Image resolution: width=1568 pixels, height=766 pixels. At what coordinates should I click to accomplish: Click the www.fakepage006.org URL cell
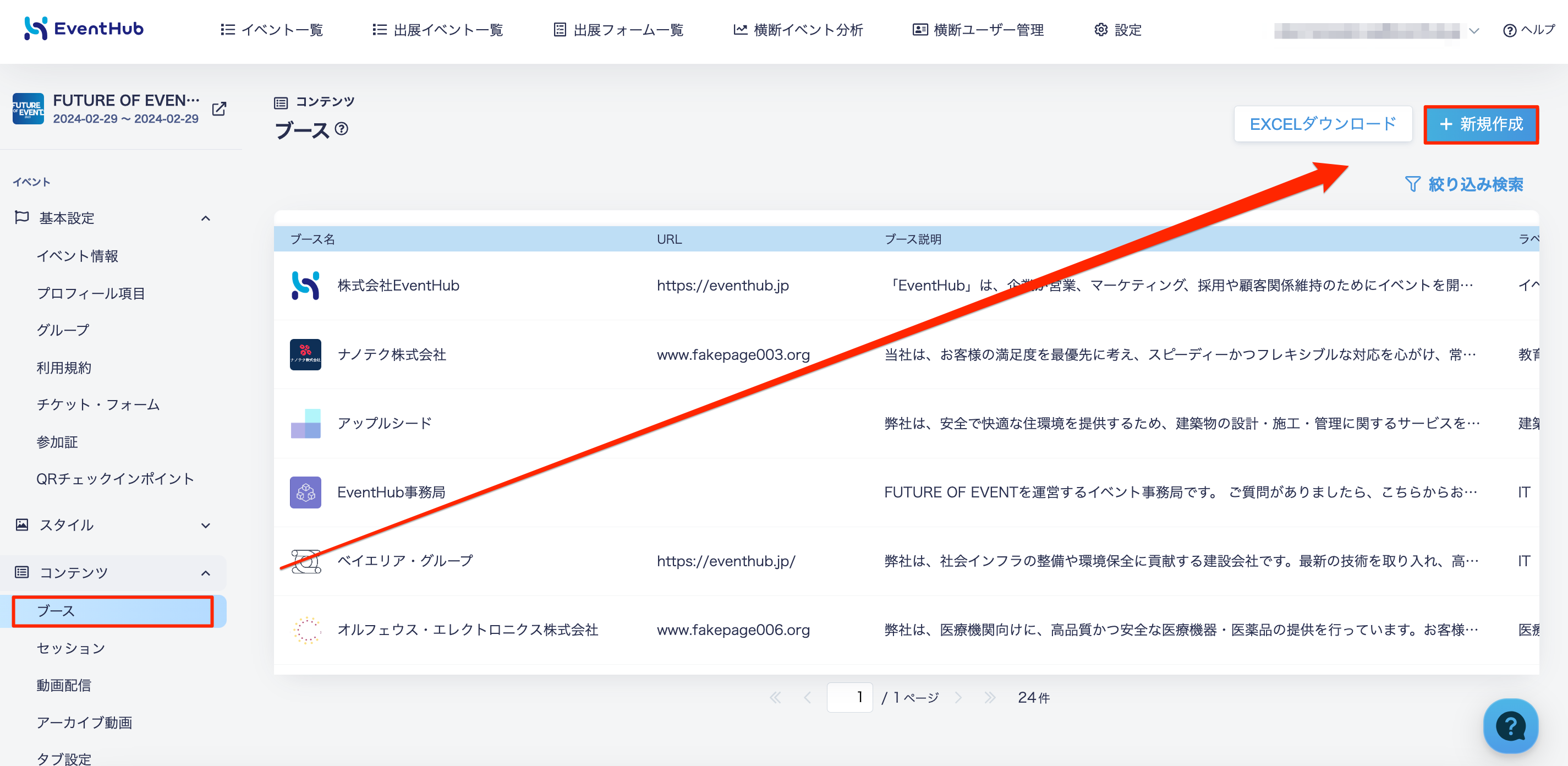click(733, 630)
